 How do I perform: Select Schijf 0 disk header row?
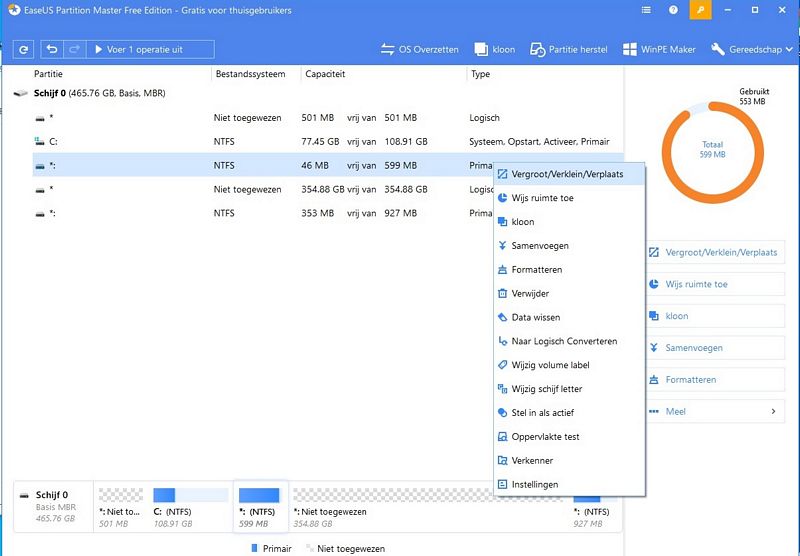[x=318, y=93]
